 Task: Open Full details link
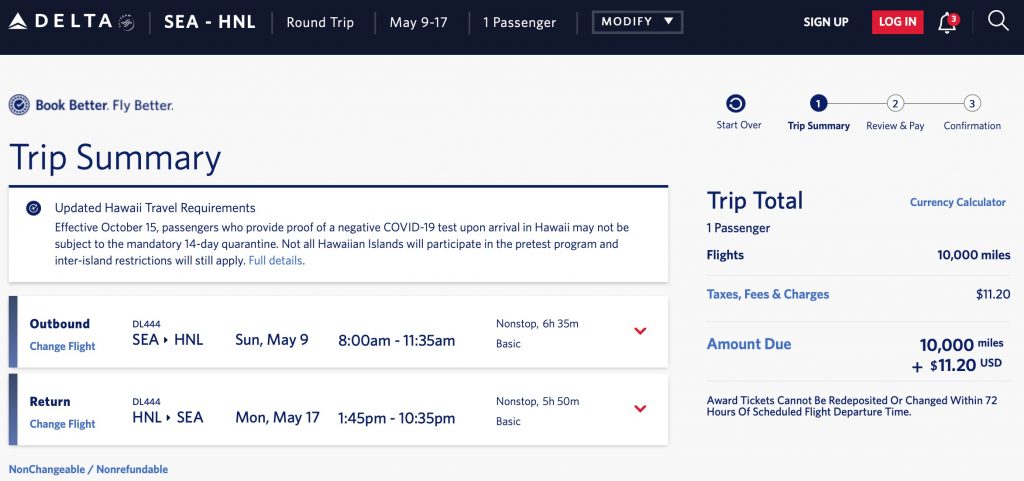(x=275, y=260)
